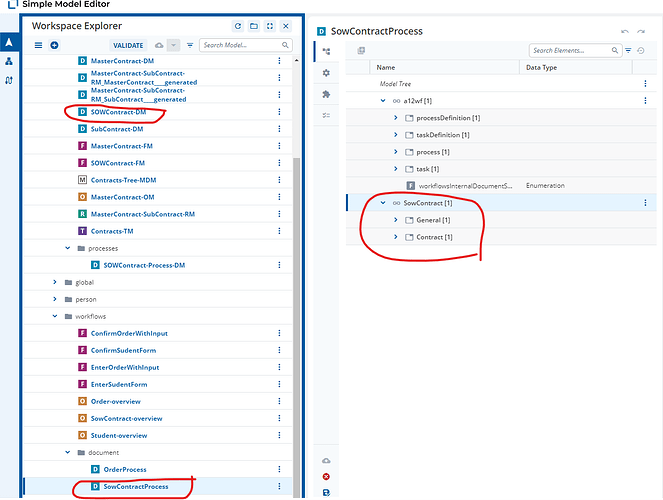Open MasterContract-OM overview model
This screenshot has width=663, height=500.
[123, 197]
